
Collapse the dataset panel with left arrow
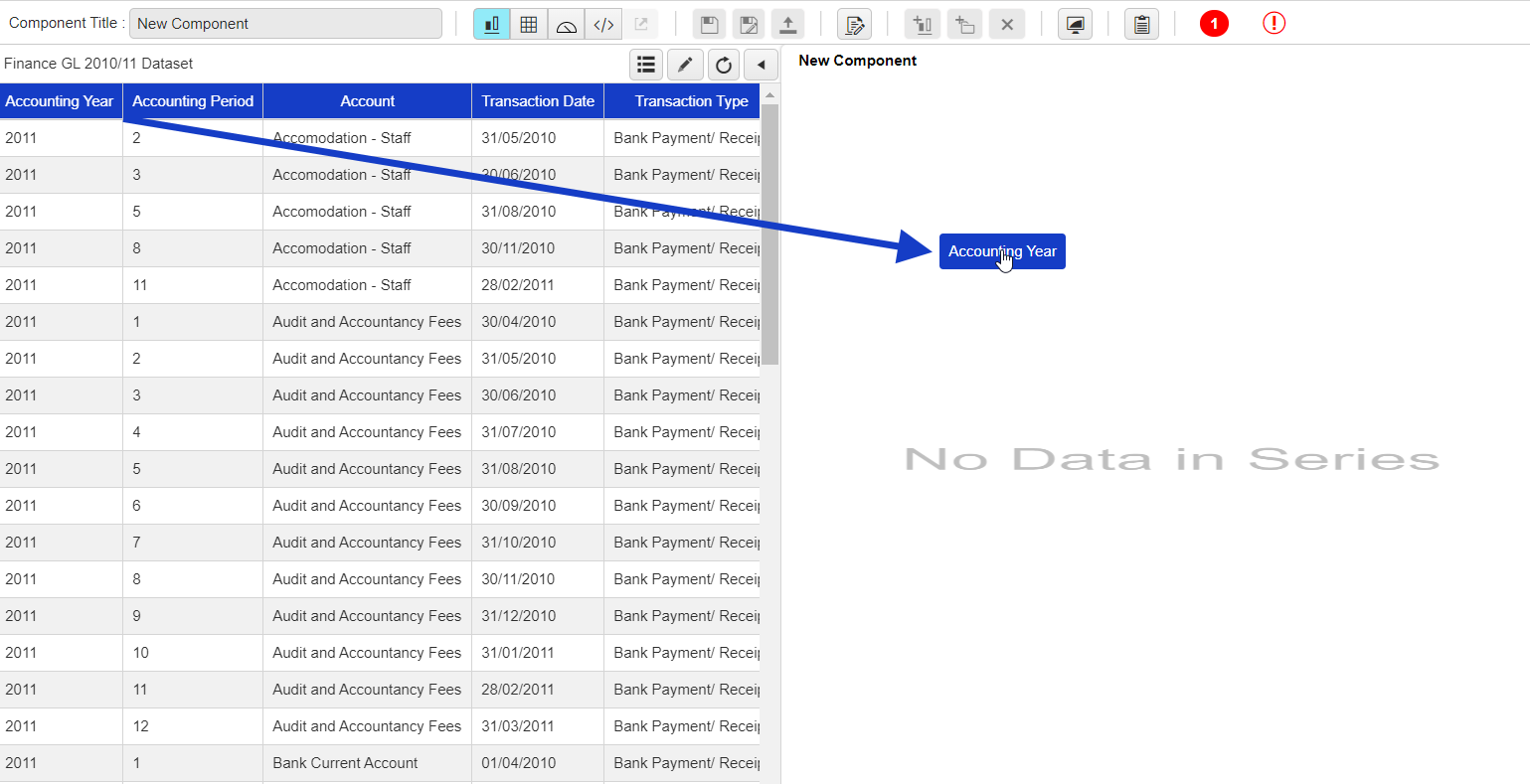762,65
